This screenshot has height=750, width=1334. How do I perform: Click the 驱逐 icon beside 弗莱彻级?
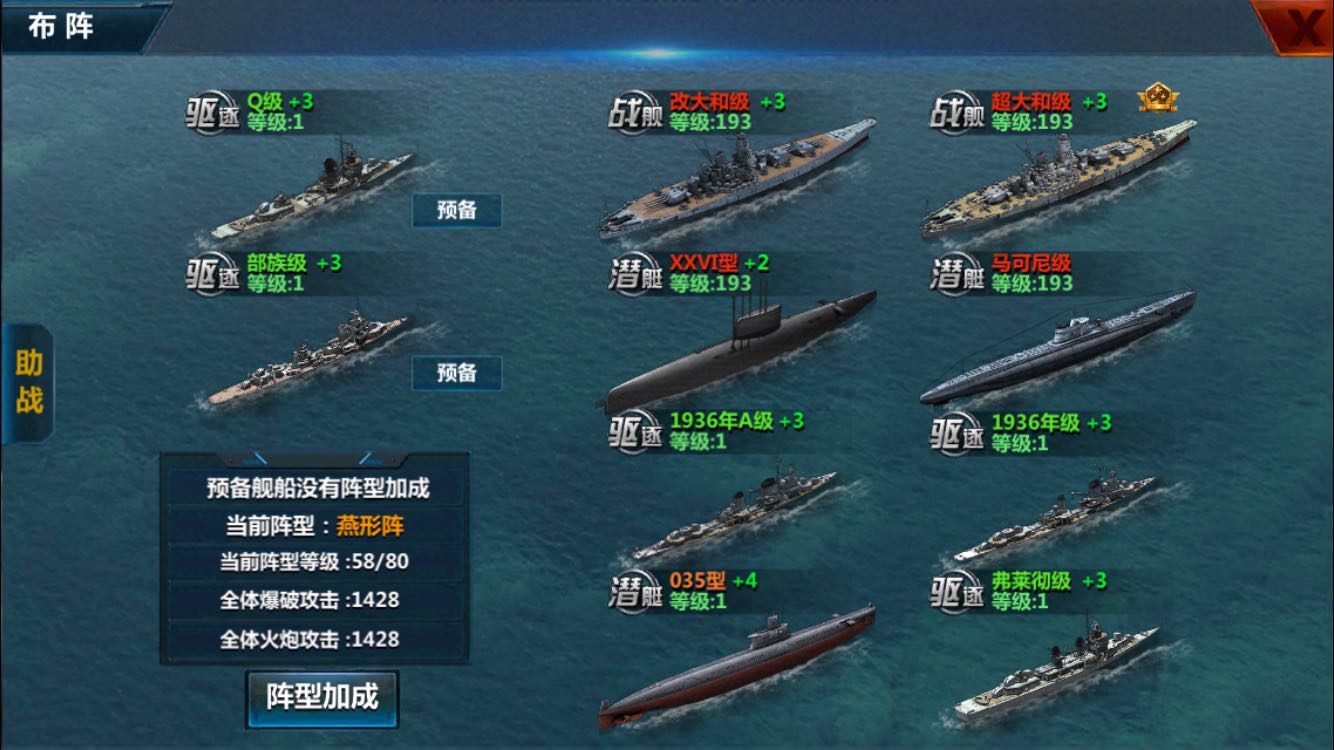pos(958,592)
